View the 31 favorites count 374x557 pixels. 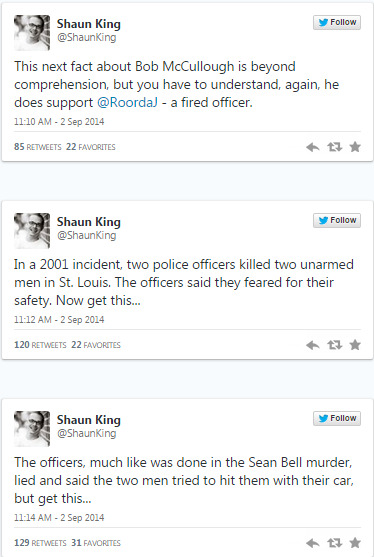[96, 543]
